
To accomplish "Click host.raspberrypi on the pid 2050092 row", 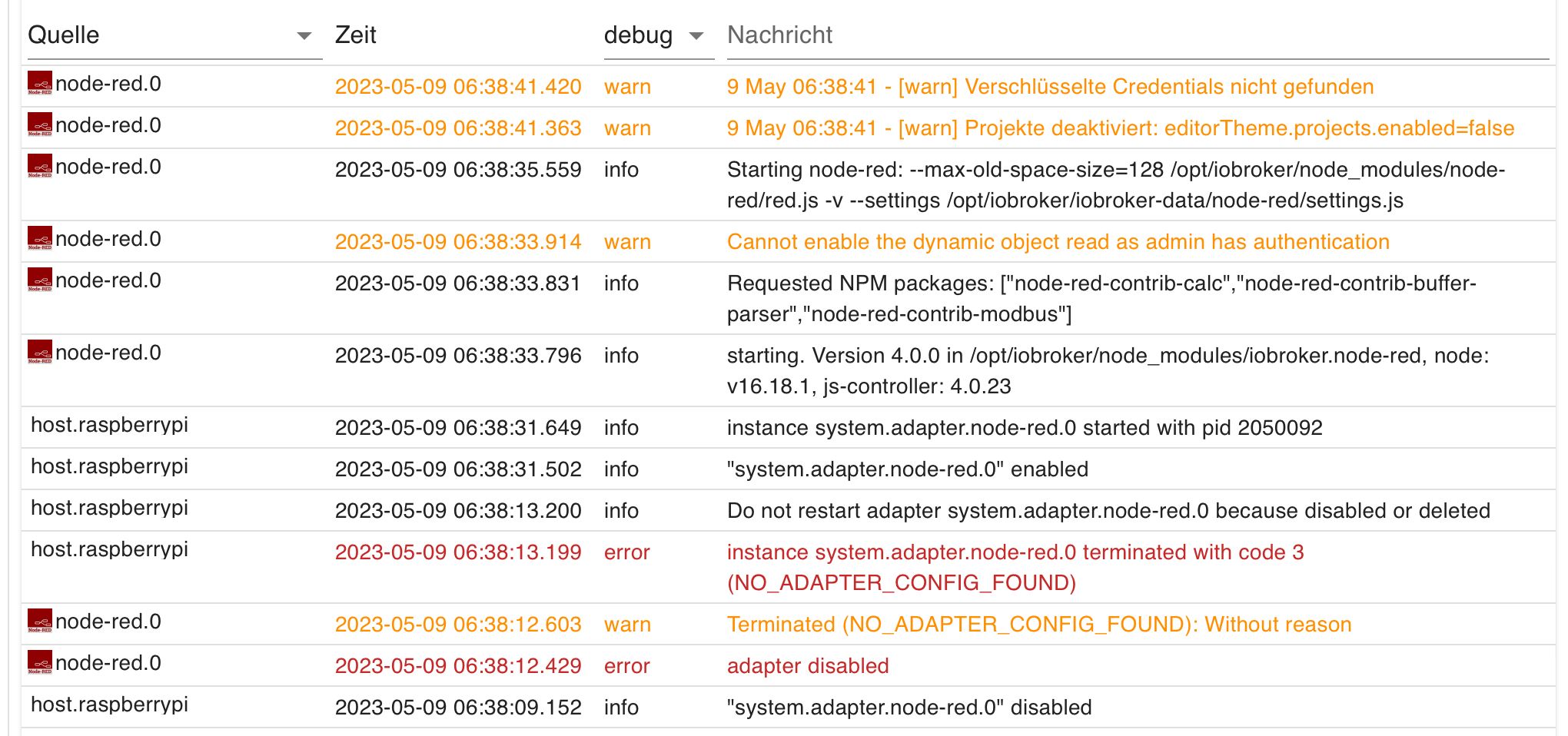I will tap(109, 425).
